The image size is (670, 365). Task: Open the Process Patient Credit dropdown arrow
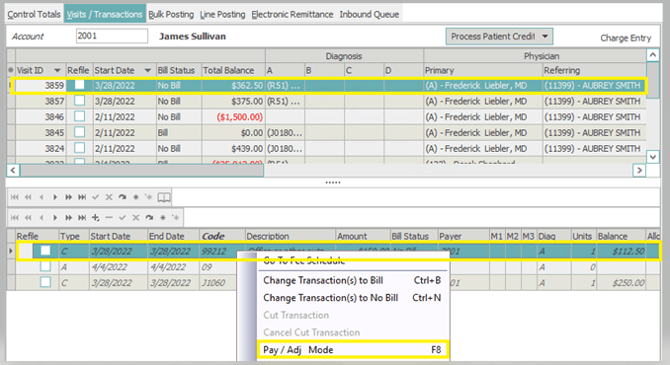tap(545, 36)
